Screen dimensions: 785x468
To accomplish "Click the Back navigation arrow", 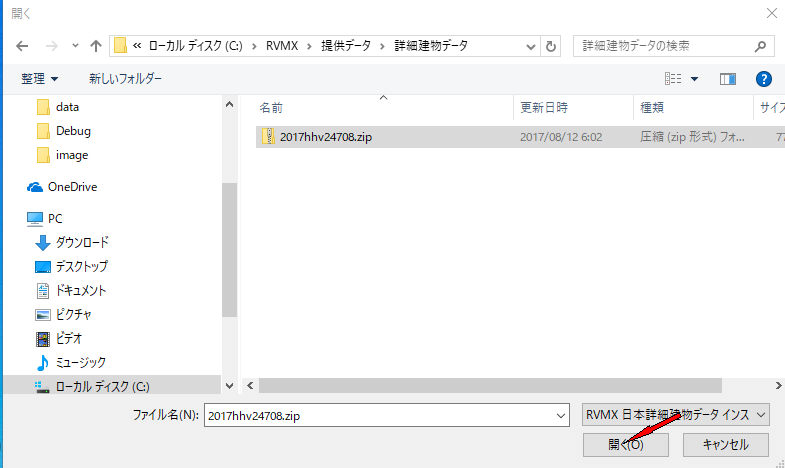I will 22,46.
